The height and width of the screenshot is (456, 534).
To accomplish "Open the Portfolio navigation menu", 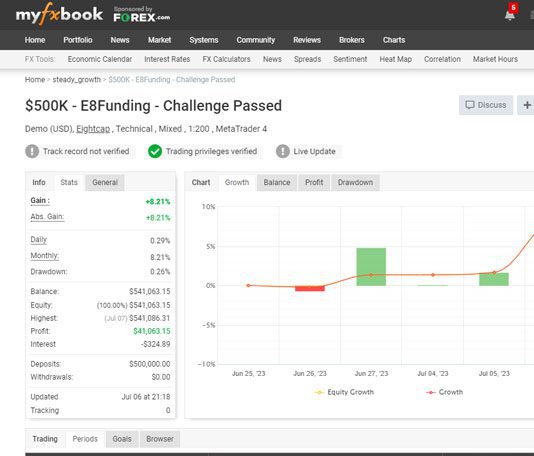I will [78, 40].
